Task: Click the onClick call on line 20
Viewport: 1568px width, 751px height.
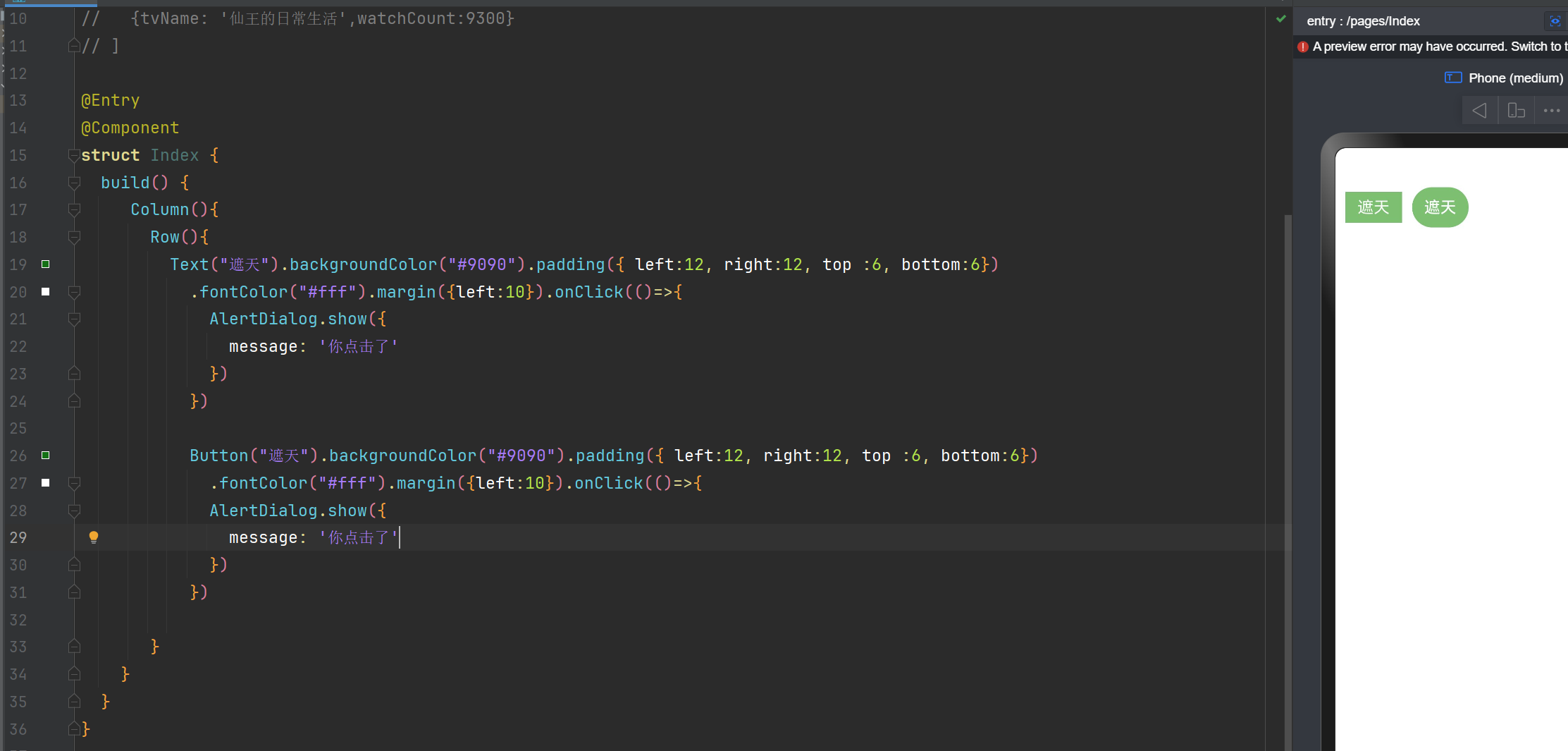Action: tap(589, 292)
